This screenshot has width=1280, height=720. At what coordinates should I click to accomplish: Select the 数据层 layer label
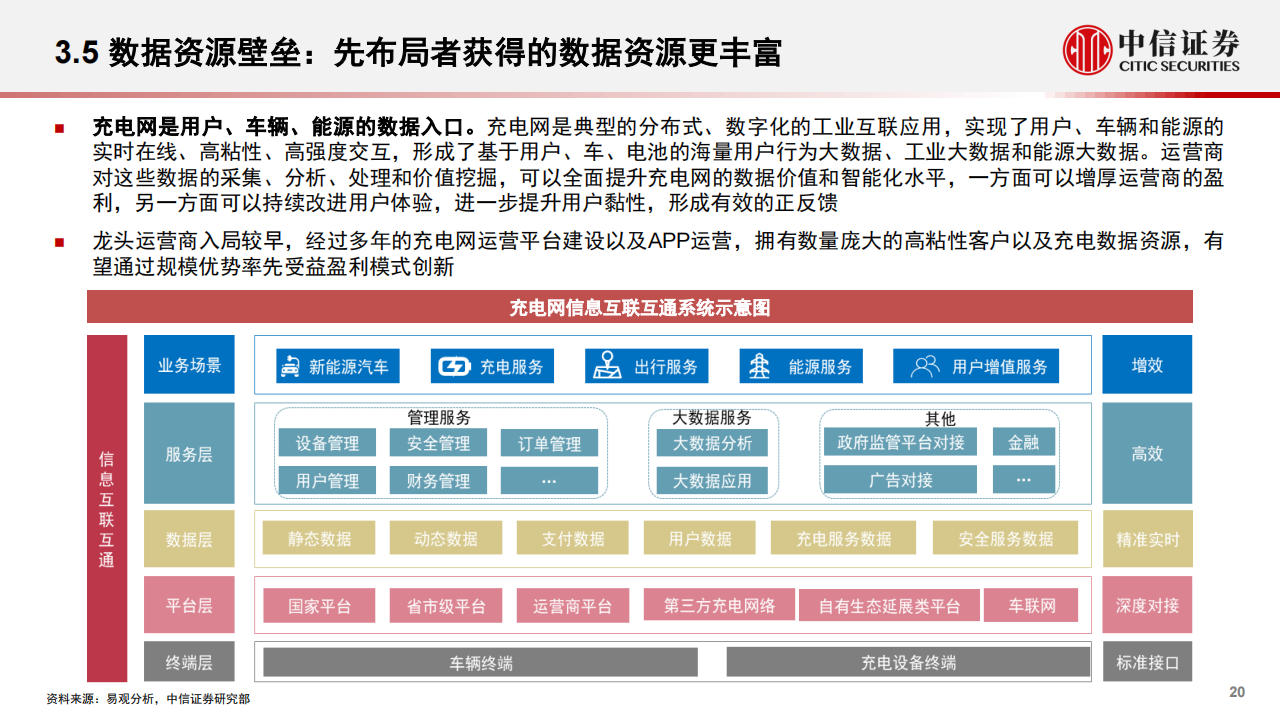(x=189, y=539)
